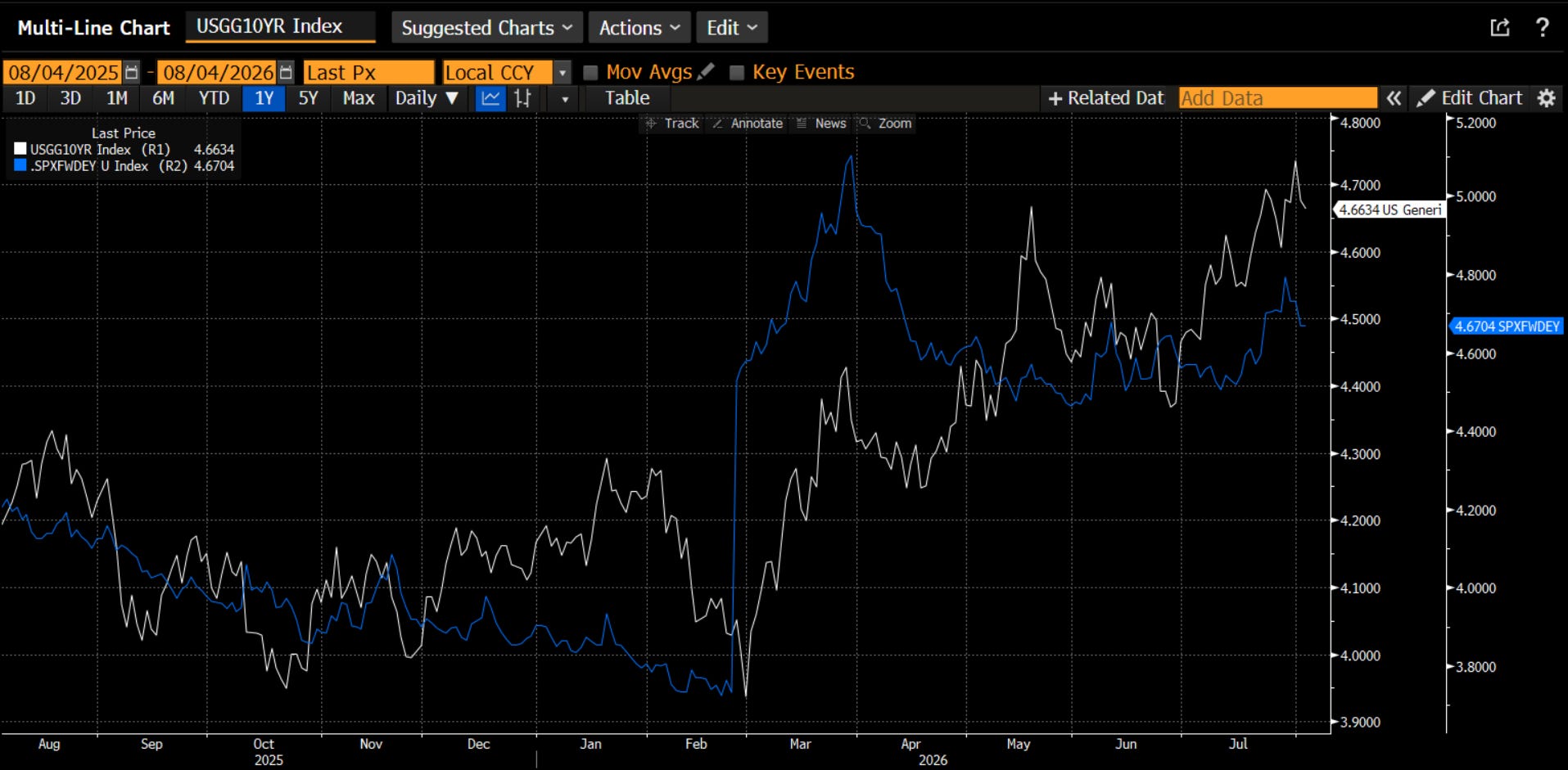Click the 4.8000 label on R1 axis

coord(1360,124)
